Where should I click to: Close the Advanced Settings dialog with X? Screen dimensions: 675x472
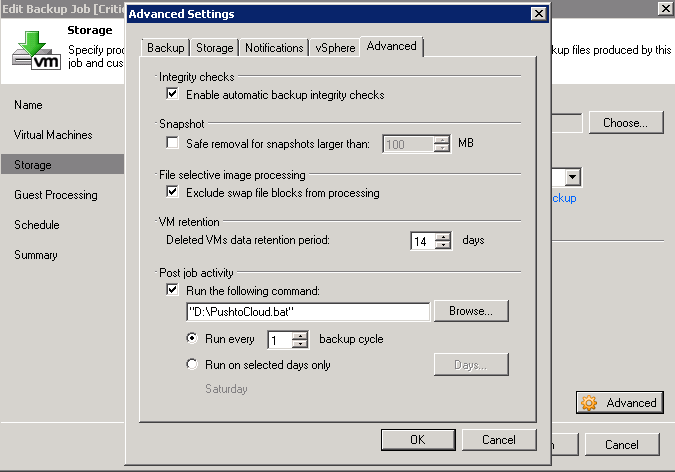tap(538, 14)
